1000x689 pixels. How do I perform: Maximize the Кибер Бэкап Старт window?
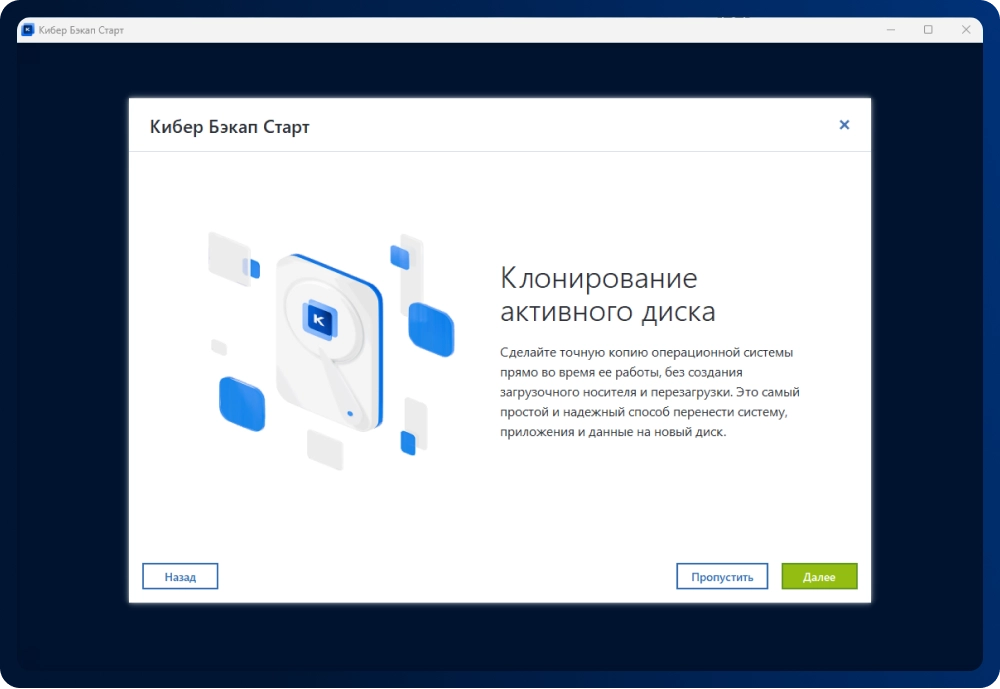(x=928, y=29)
